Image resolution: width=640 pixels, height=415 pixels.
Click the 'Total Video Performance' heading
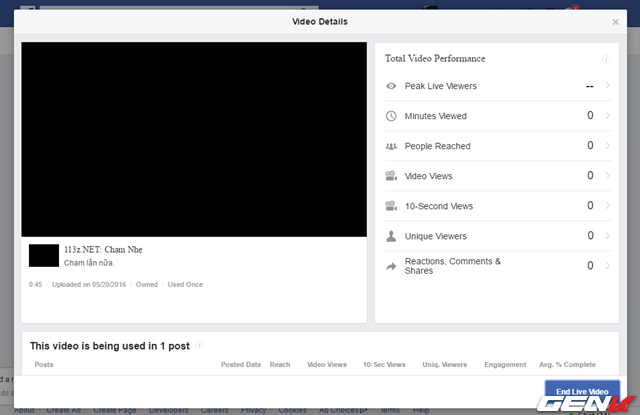(x=435, y=59)
